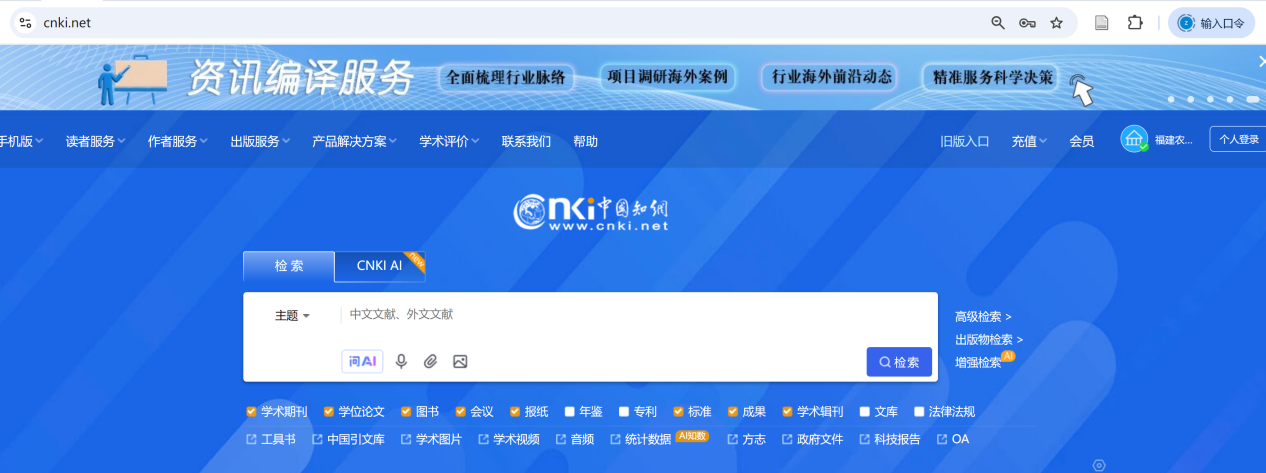Switch to the CNKI AI tab
The height and width of the screenshot is (473, 1266).
click(x=380, y=266)
